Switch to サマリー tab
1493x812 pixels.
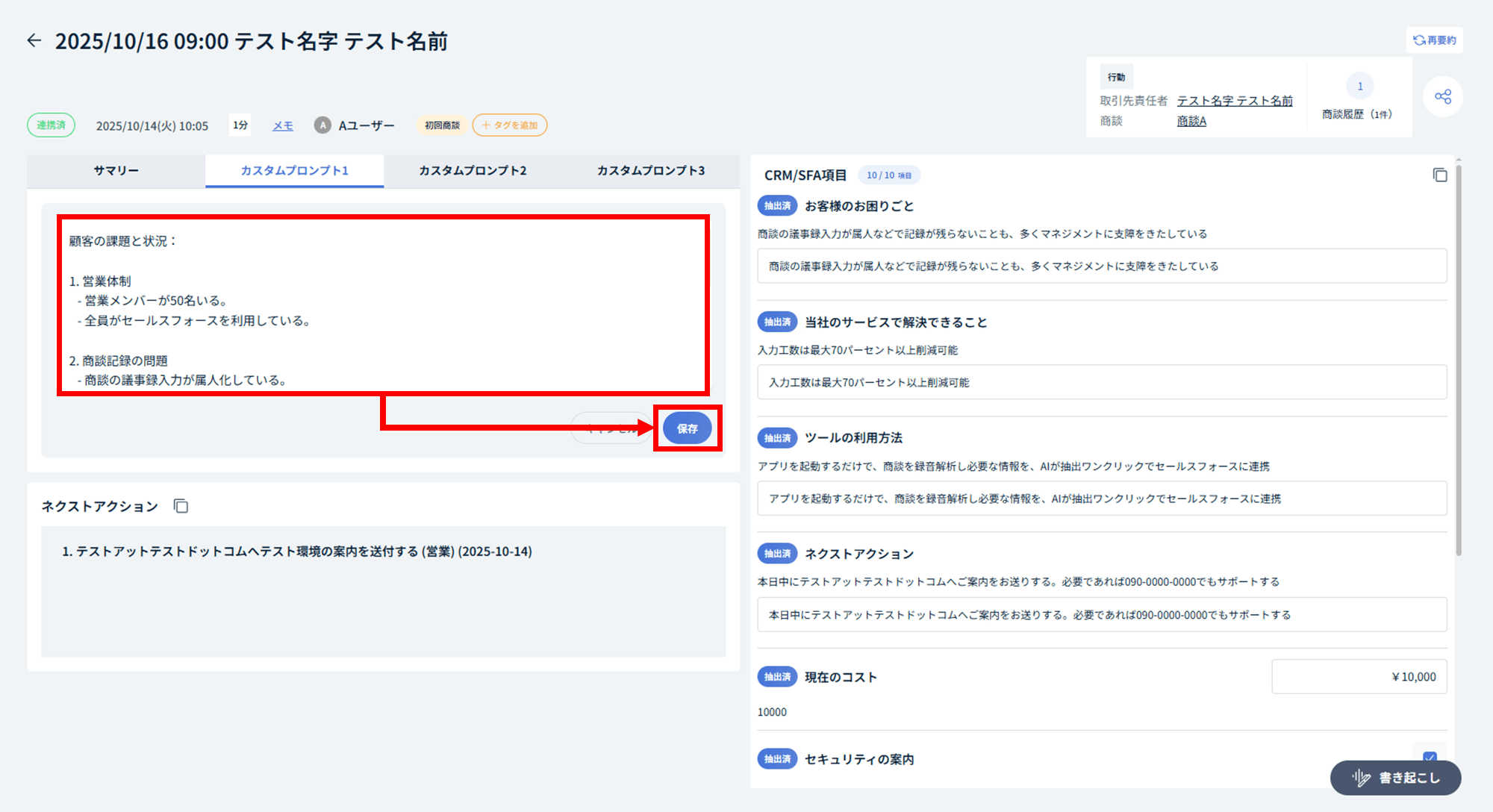point(116,171)
